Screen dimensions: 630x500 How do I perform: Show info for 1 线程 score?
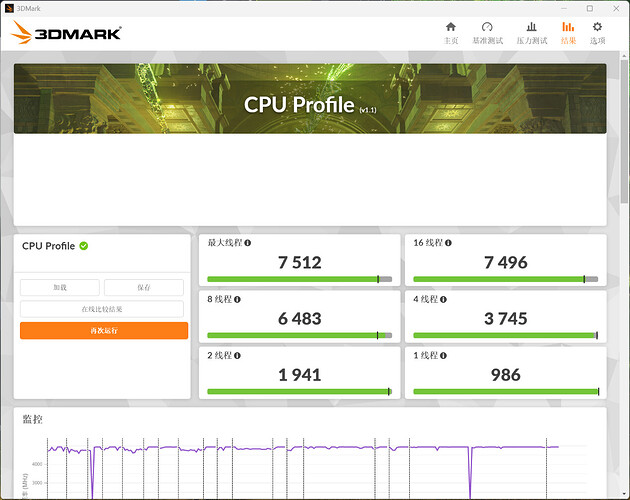[446, 355]
